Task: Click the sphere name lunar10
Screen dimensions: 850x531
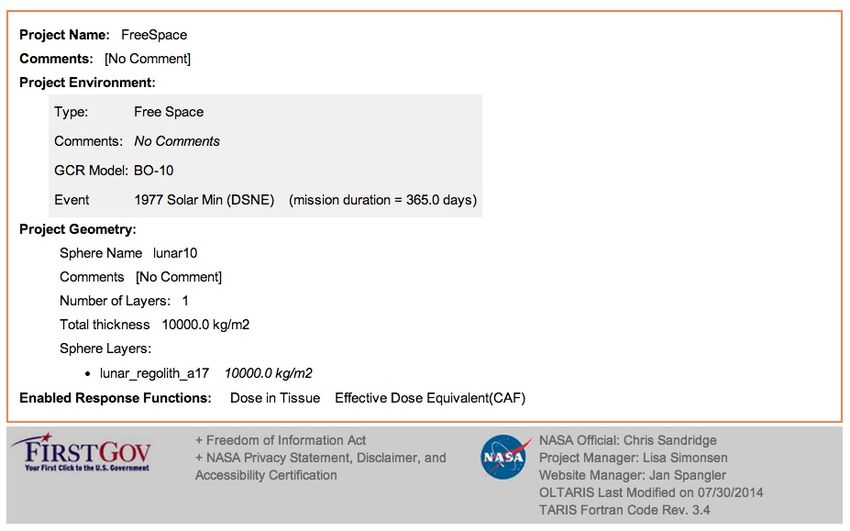Action: [175, 253]
